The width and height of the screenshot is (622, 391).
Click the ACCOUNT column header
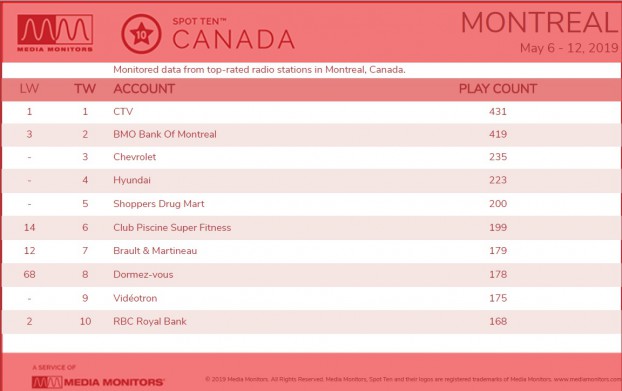pos(144,89)
